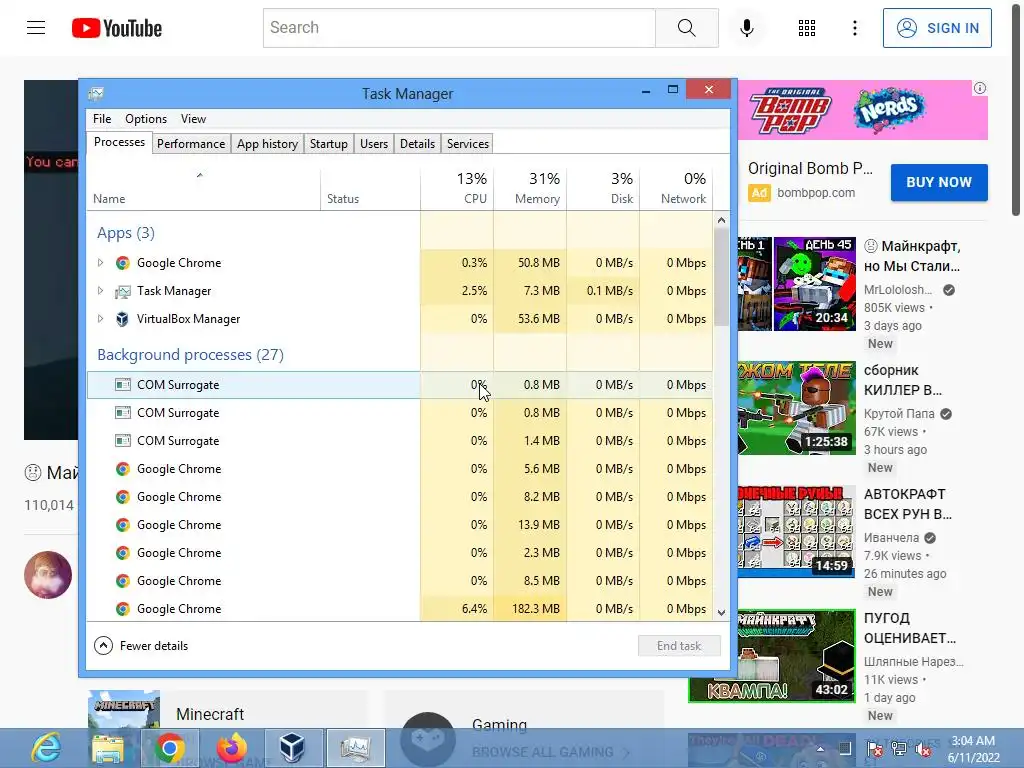Select the VirtualBox Manager cube icon
This screenshot has height=768, width=1024.
122,319
